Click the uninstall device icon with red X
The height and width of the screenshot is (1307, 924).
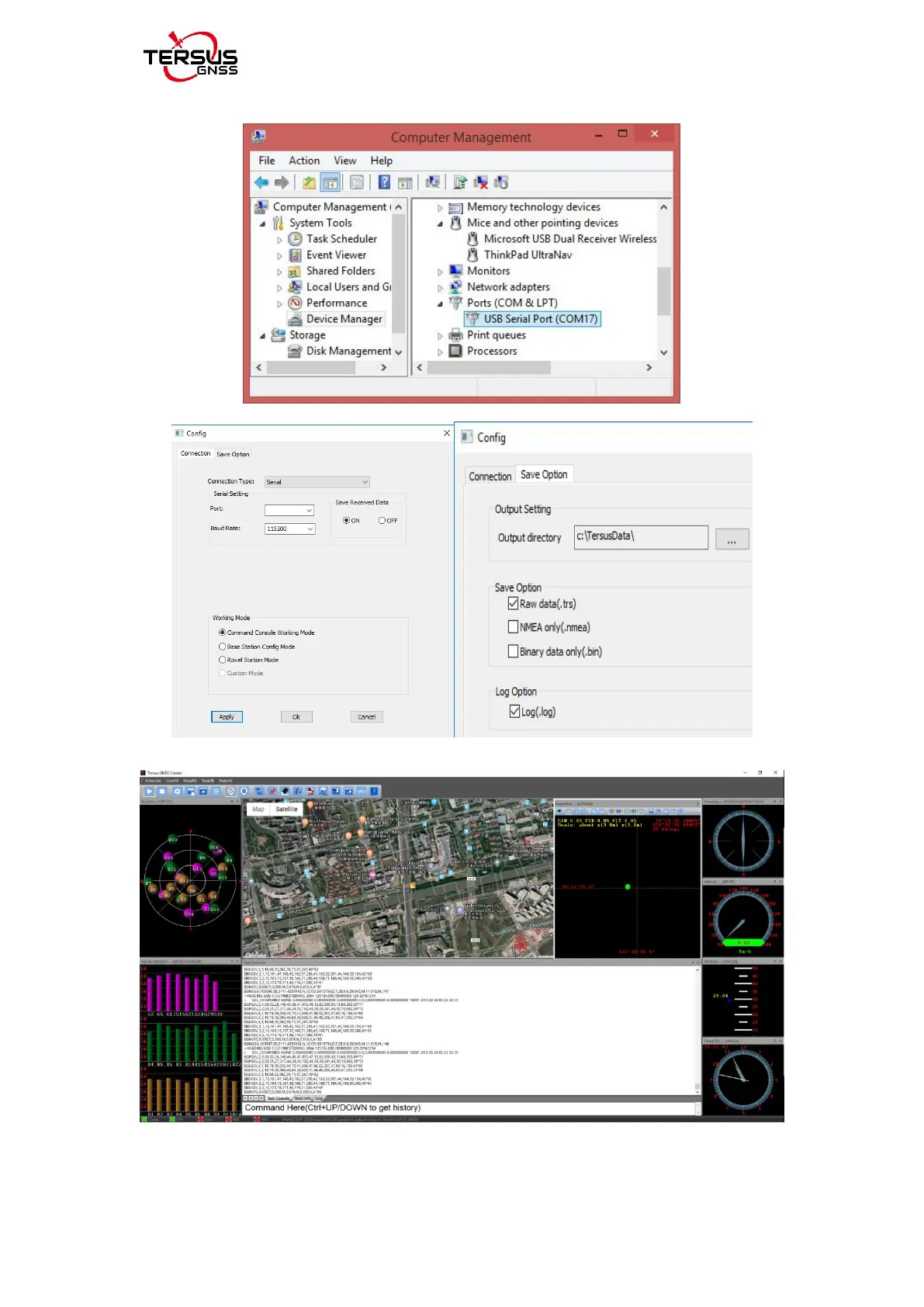pyautogui.click(x=481, y=182)
